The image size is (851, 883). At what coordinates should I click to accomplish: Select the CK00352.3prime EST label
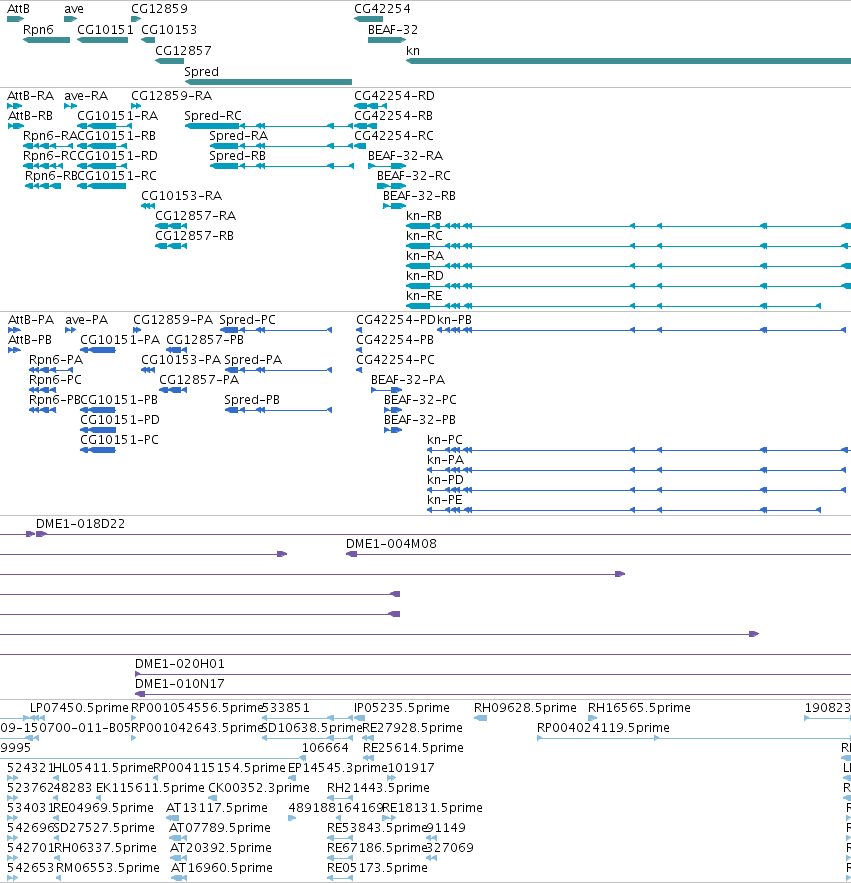pyautogui.click(x=259, y=788)
